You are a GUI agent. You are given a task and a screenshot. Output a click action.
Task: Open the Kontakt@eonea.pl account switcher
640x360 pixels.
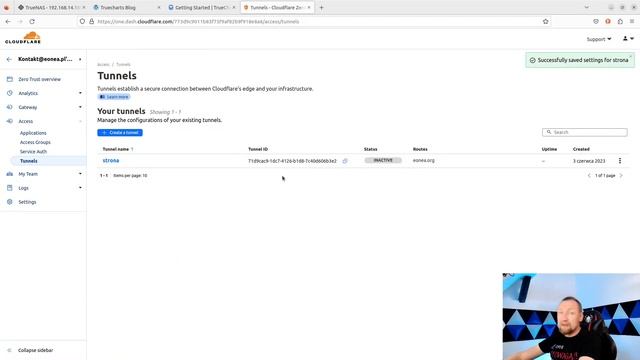click(49, 59)
